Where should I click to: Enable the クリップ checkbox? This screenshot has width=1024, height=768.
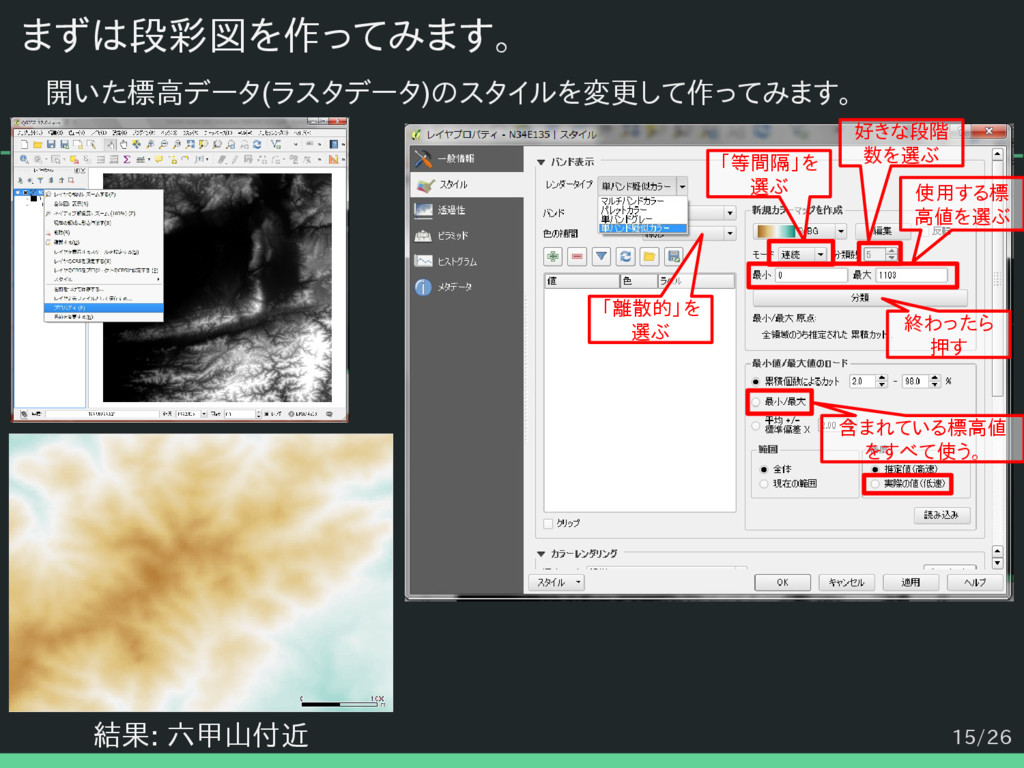tap(549, 523)
